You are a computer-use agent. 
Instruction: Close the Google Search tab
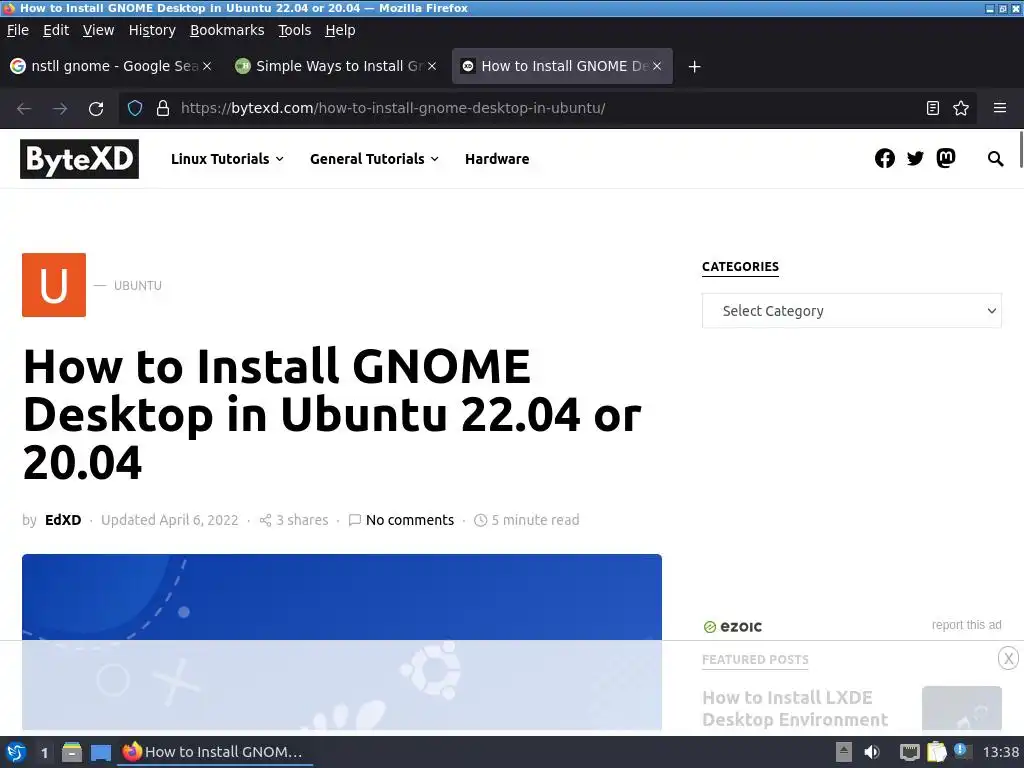pos(207,66)
